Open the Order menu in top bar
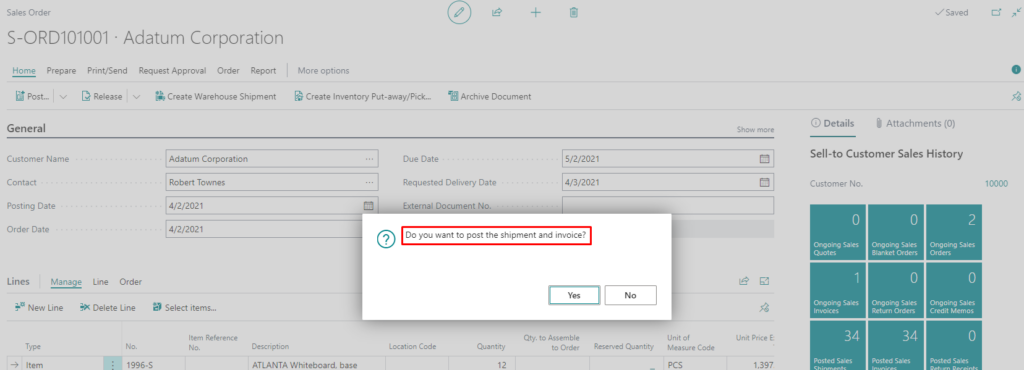The height and width of the screenshot is (370, 1024). click(229, 70)
